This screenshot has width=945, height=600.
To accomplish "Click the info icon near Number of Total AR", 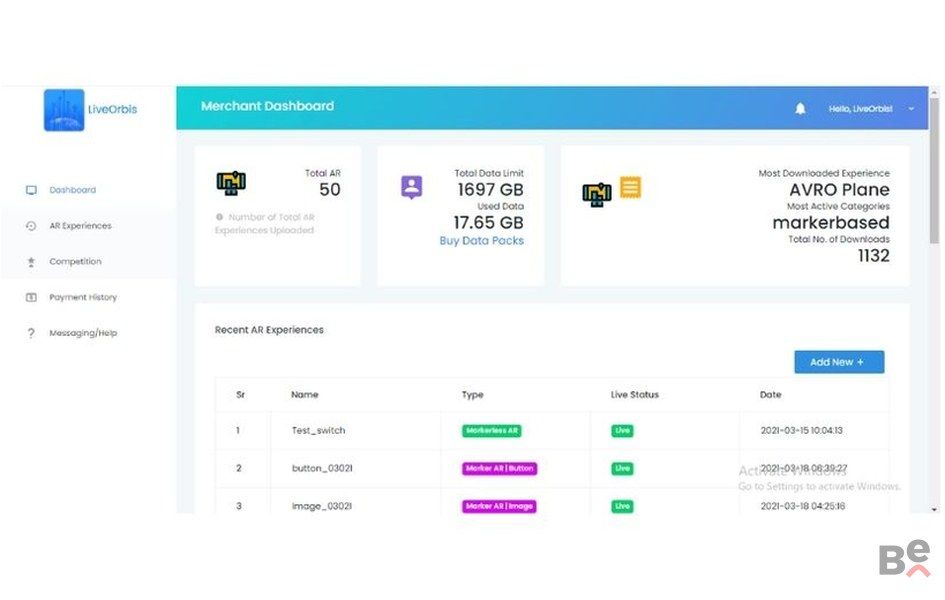I will tap(219, 217).
